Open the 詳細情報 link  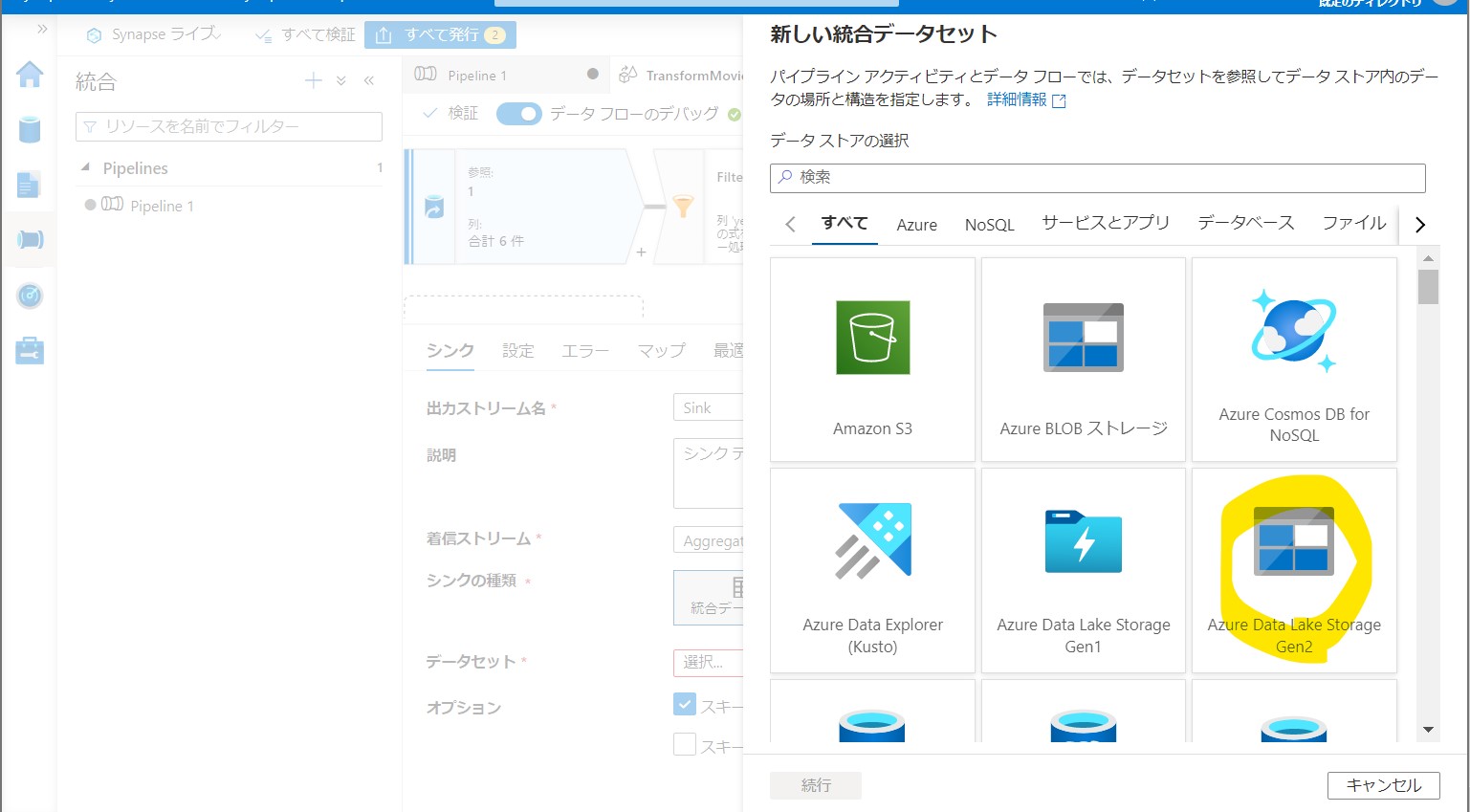pos(1026,99)
